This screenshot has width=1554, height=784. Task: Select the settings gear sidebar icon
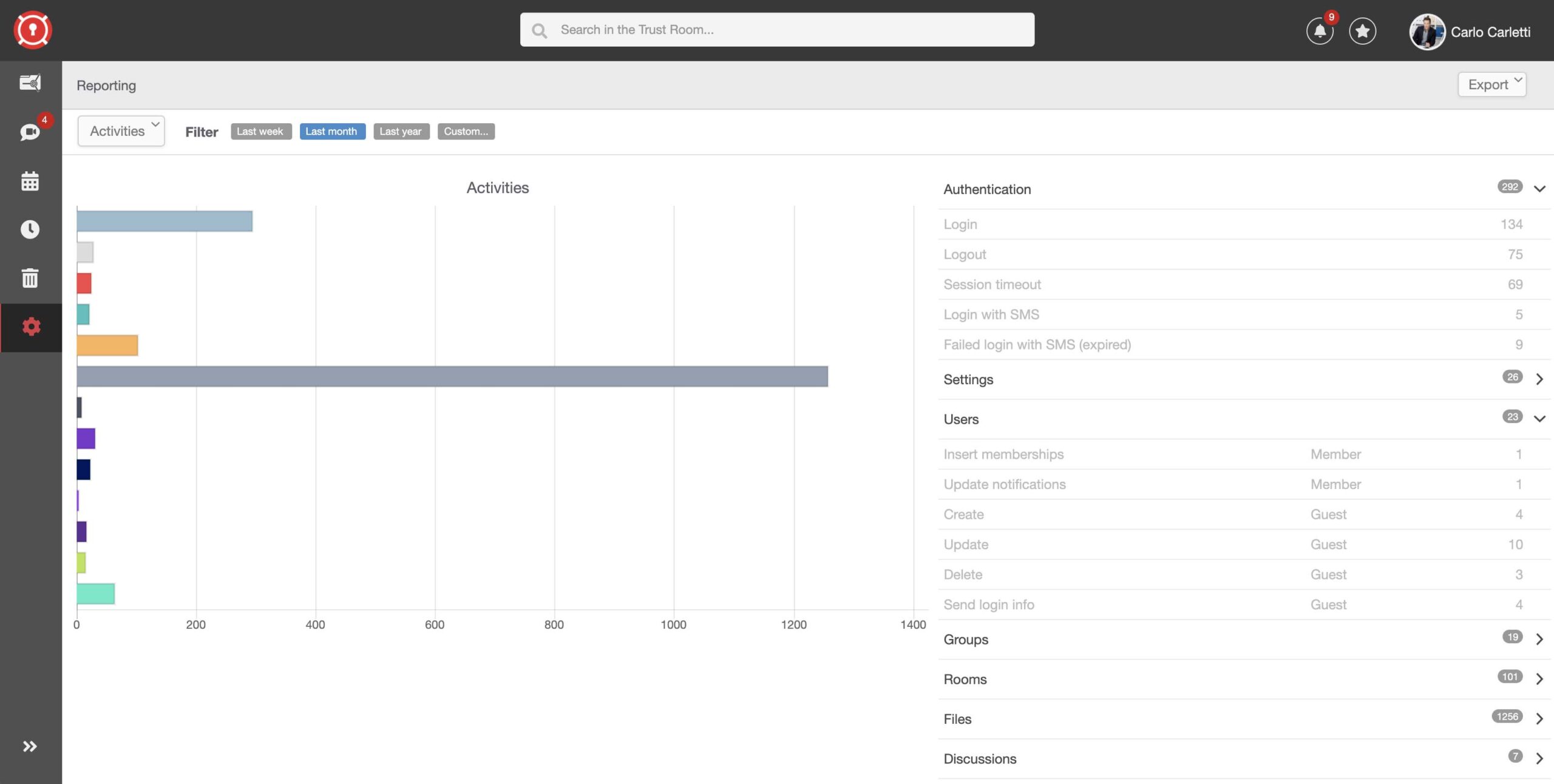pyautogui.click(x=30, y=327)
